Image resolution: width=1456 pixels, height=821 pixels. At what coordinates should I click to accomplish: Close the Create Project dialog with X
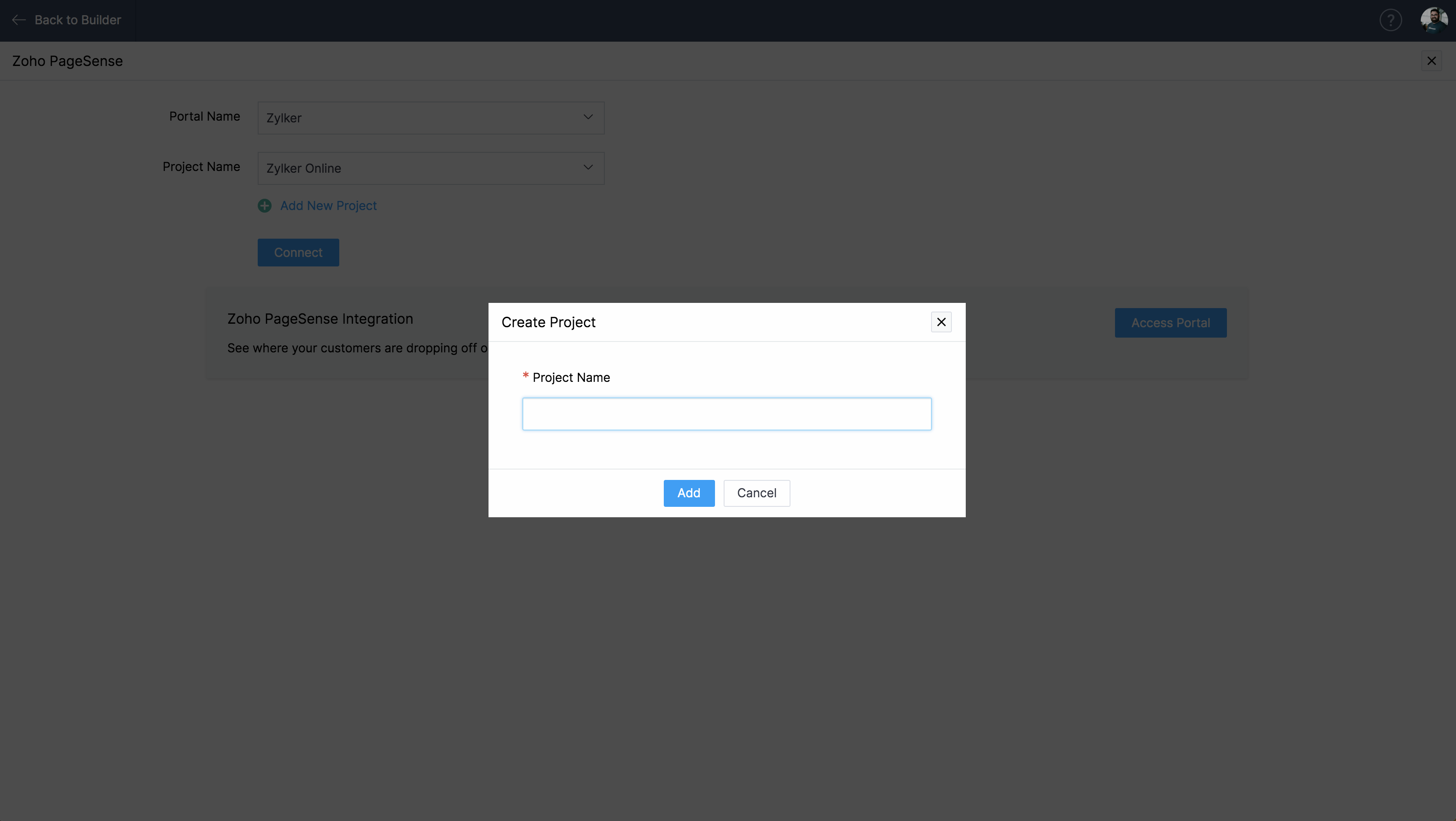click(x=941, y=322)
